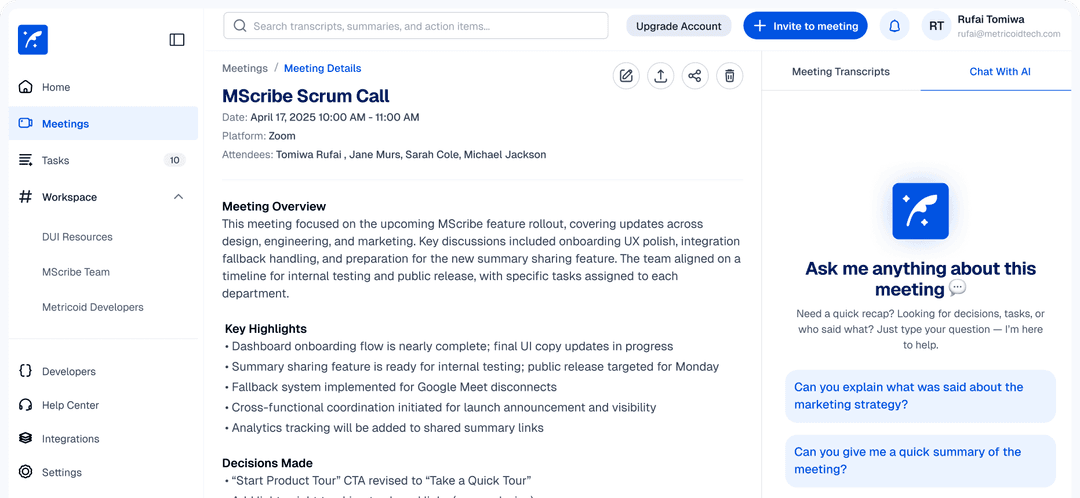The width and height of the screenshot is (1080, 498).
Task: Share the meeting via share icon
Action: (x=695, y=76)
